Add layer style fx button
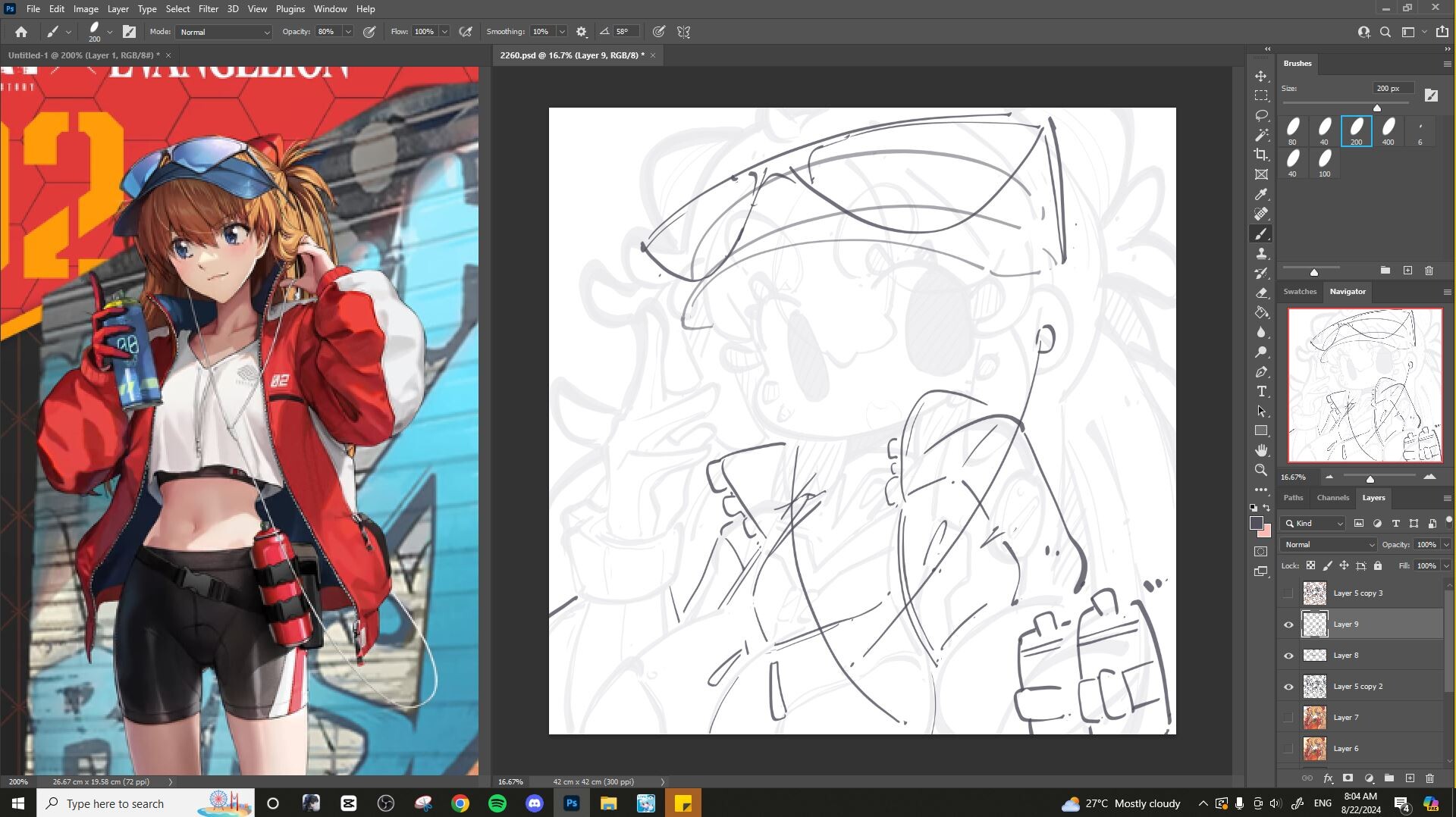The width and height of the screenshot is (1456, 817). (x=1328, y=778)
